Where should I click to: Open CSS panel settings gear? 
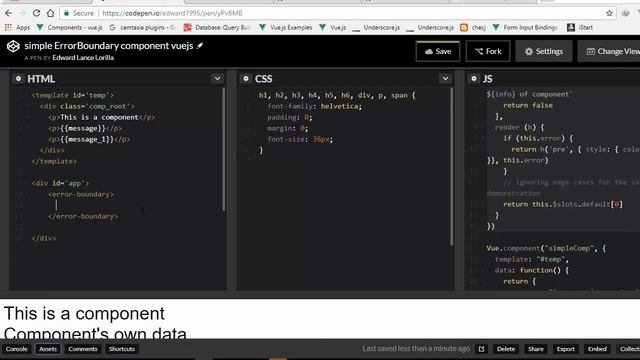pyautogui.click(x=246, y=78)
